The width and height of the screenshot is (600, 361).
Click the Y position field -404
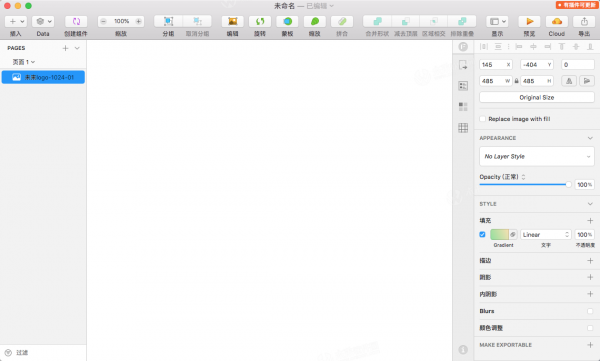pyautogui.click(x=537, y=65)
